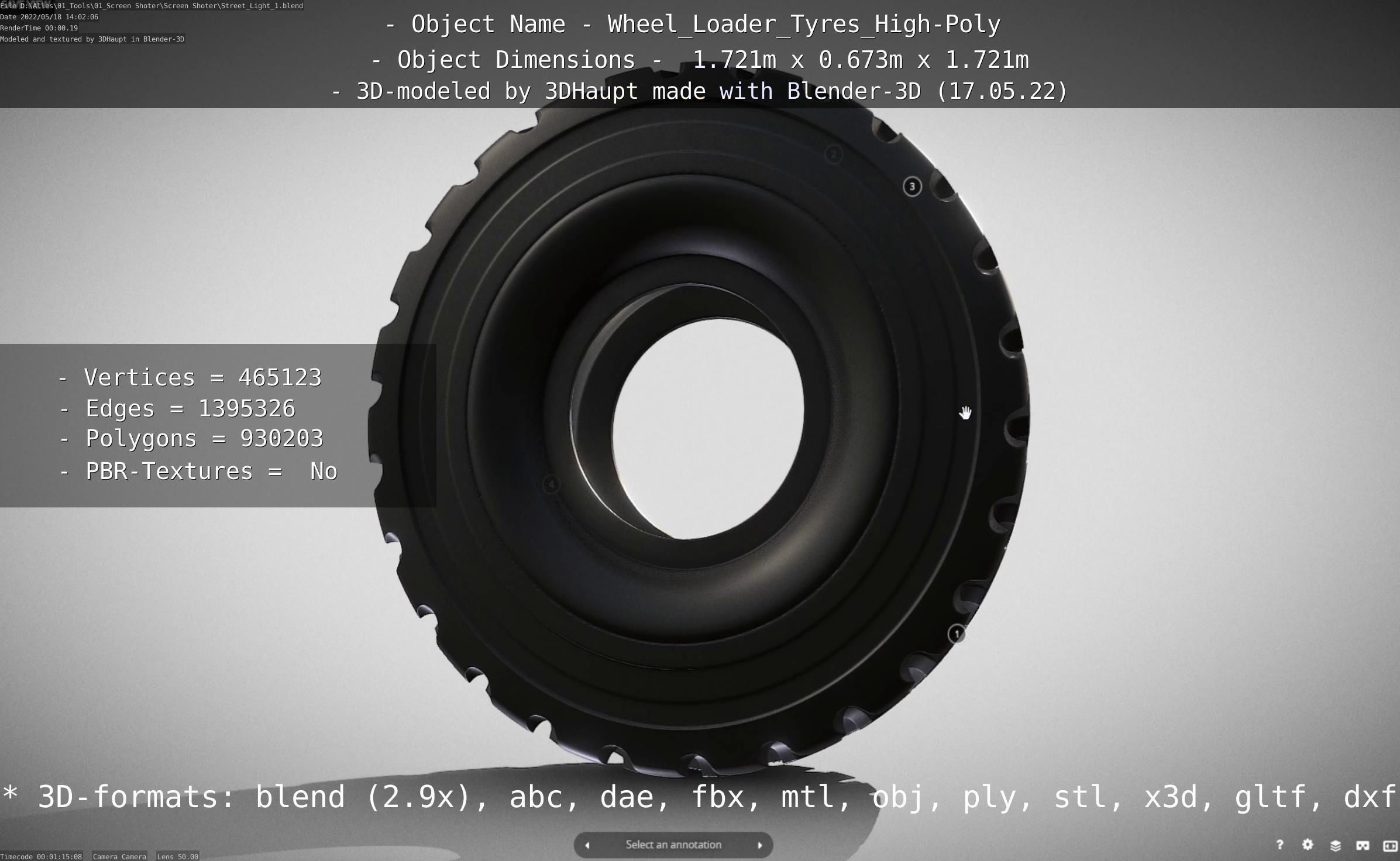Viewport: 1400px width, 861px height.
Task: Click the PBR-Textures = No text
Action: click(x=198, y=471)
